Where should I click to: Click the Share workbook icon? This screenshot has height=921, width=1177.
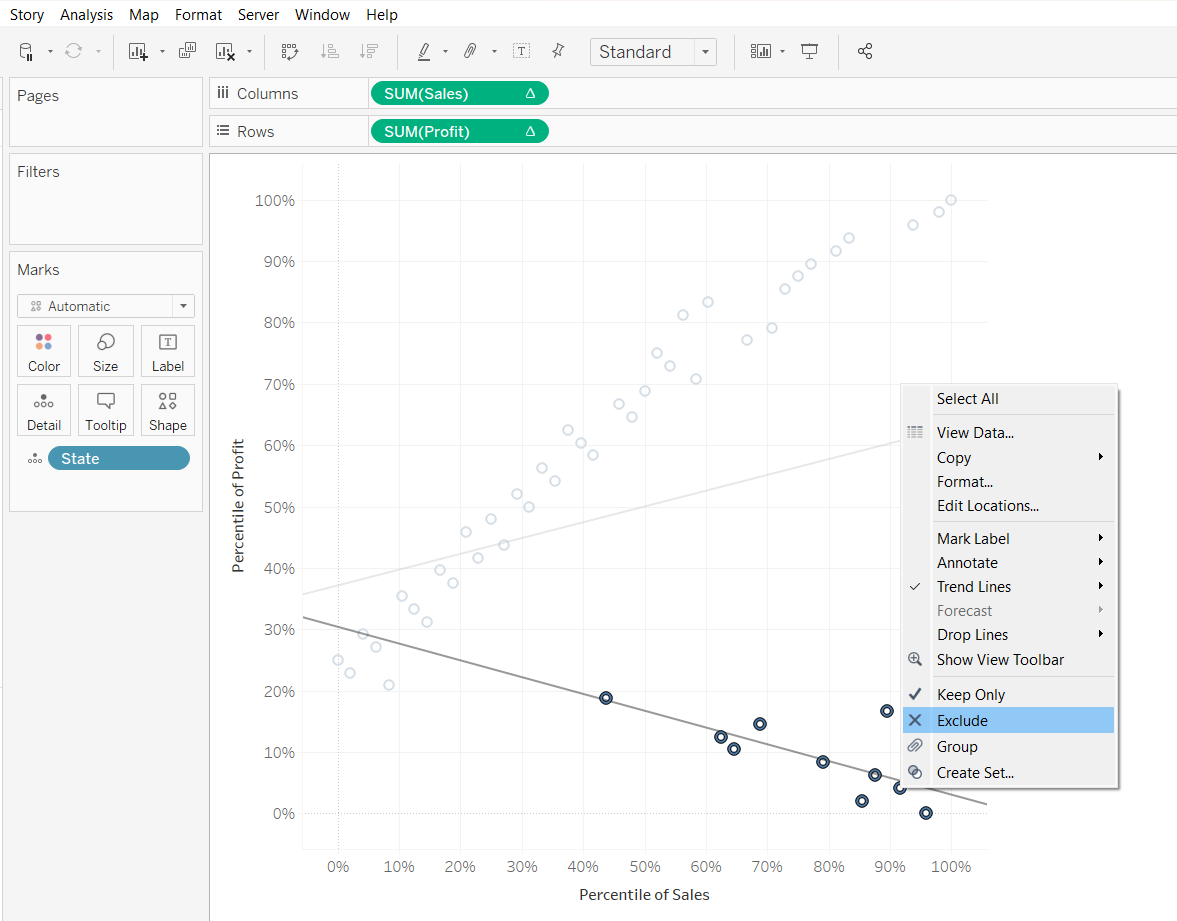[x=865, y=51]
